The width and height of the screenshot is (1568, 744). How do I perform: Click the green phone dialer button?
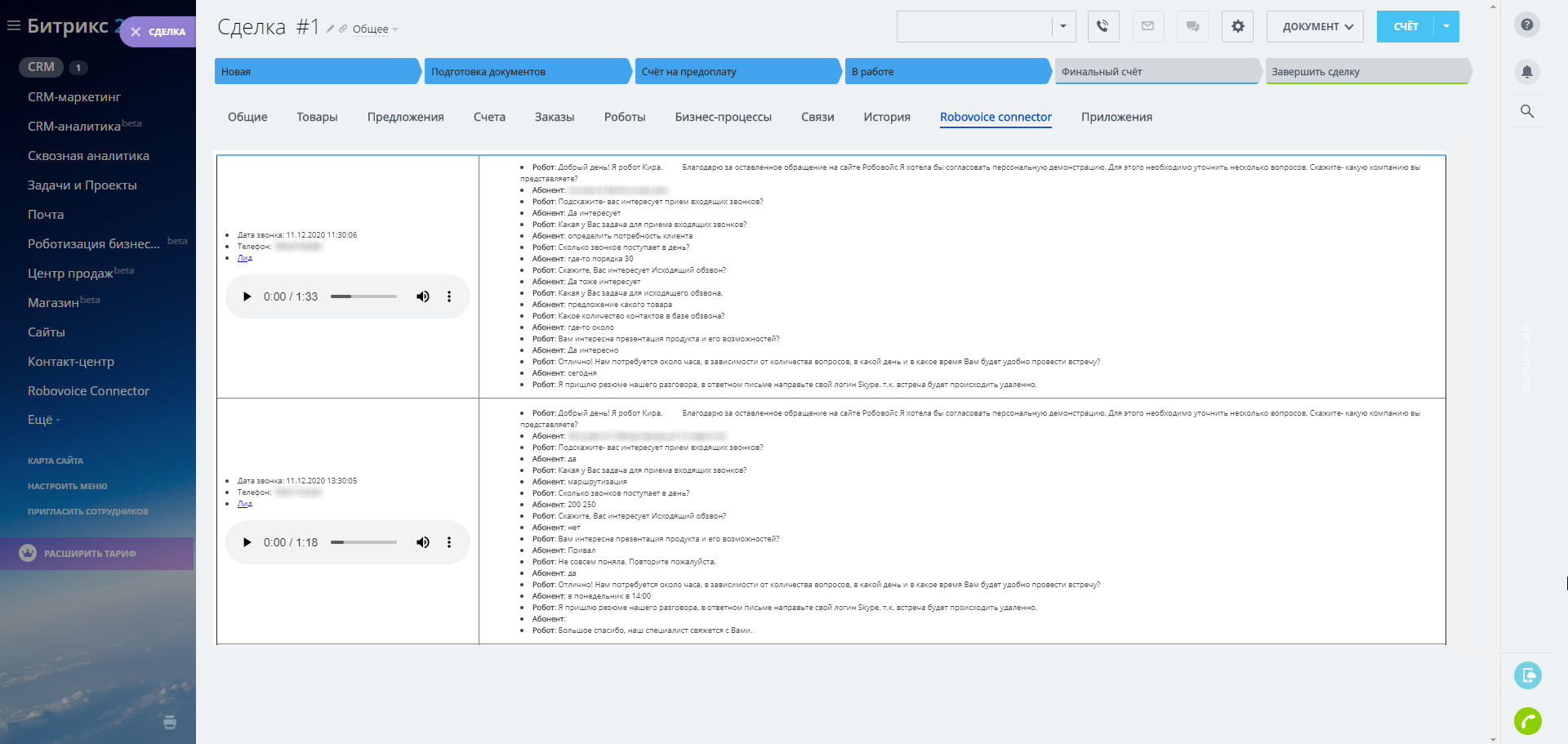click(1527, 721)
